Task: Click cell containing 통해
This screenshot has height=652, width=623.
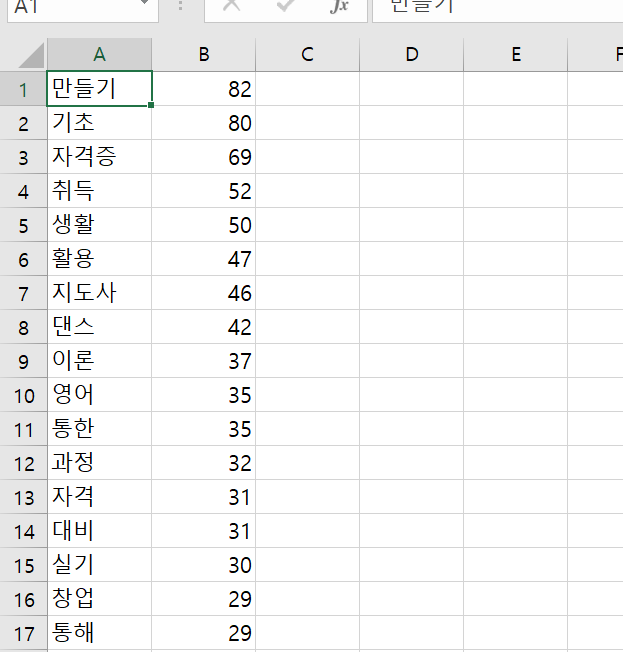Action: coord(99,634)
